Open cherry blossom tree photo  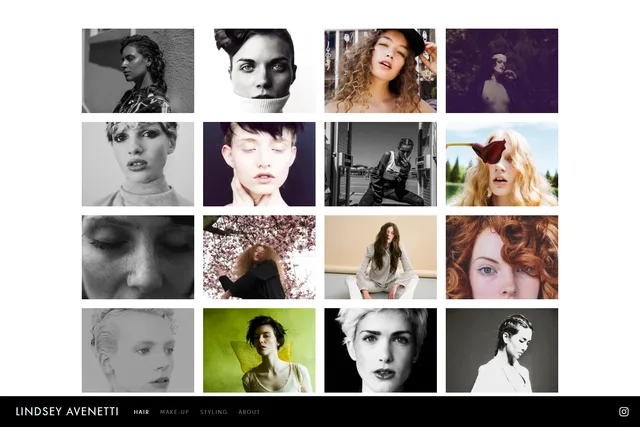click(x=259, y=257)
